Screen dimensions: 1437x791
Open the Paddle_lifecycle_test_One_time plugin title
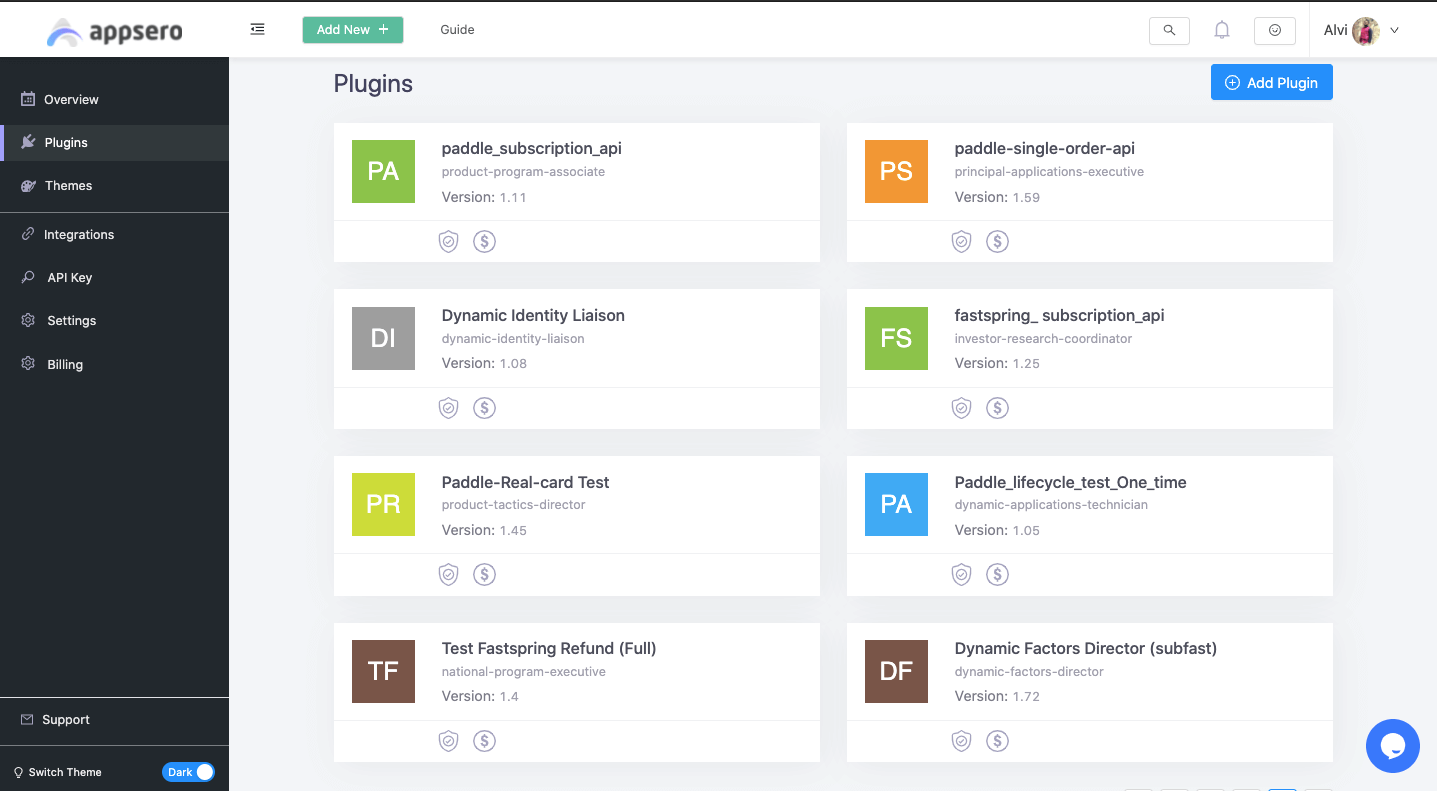(1071, 482)
